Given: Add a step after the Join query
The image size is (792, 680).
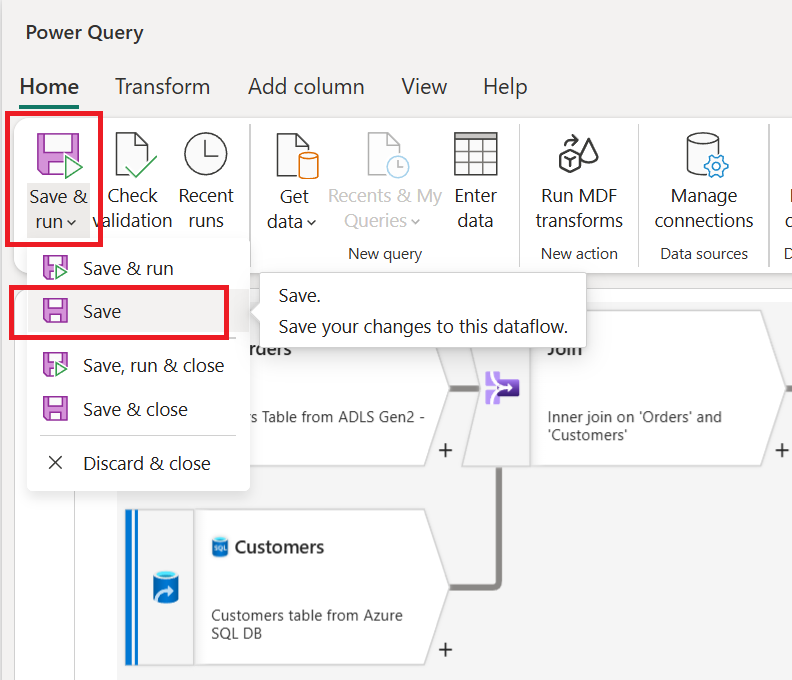Looking at the screenshot, I should coord(782,450).
